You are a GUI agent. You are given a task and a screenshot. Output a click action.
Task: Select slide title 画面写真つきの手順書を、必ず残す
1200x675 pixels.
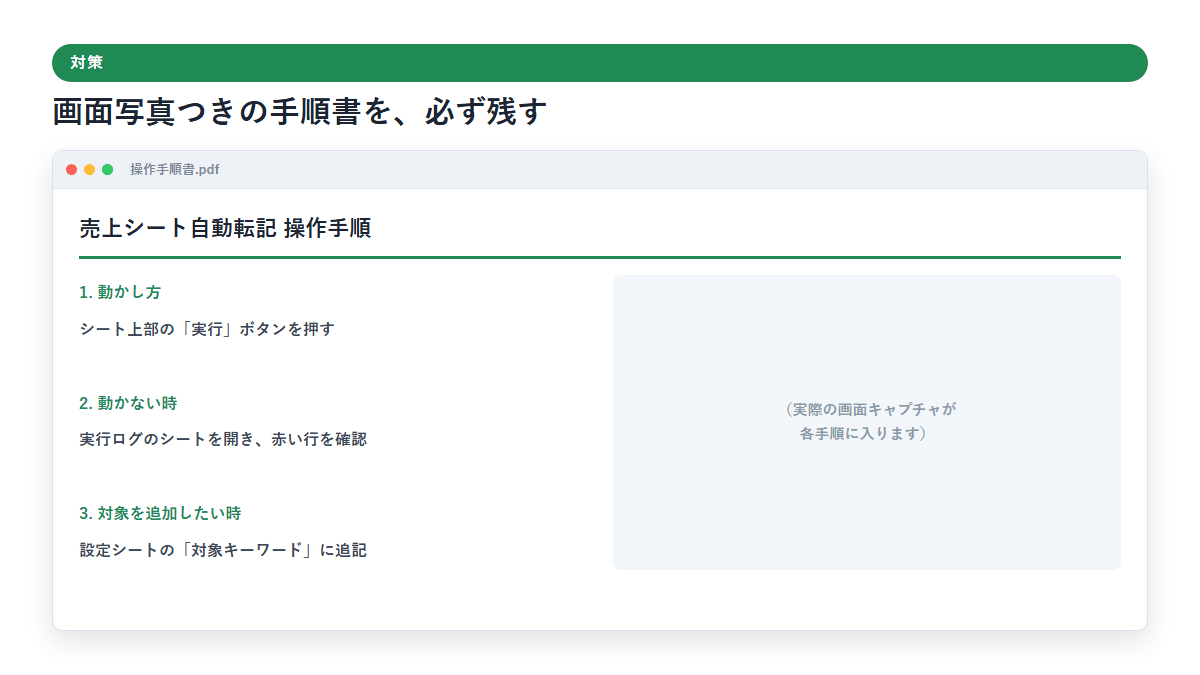[x=300, y=112]
